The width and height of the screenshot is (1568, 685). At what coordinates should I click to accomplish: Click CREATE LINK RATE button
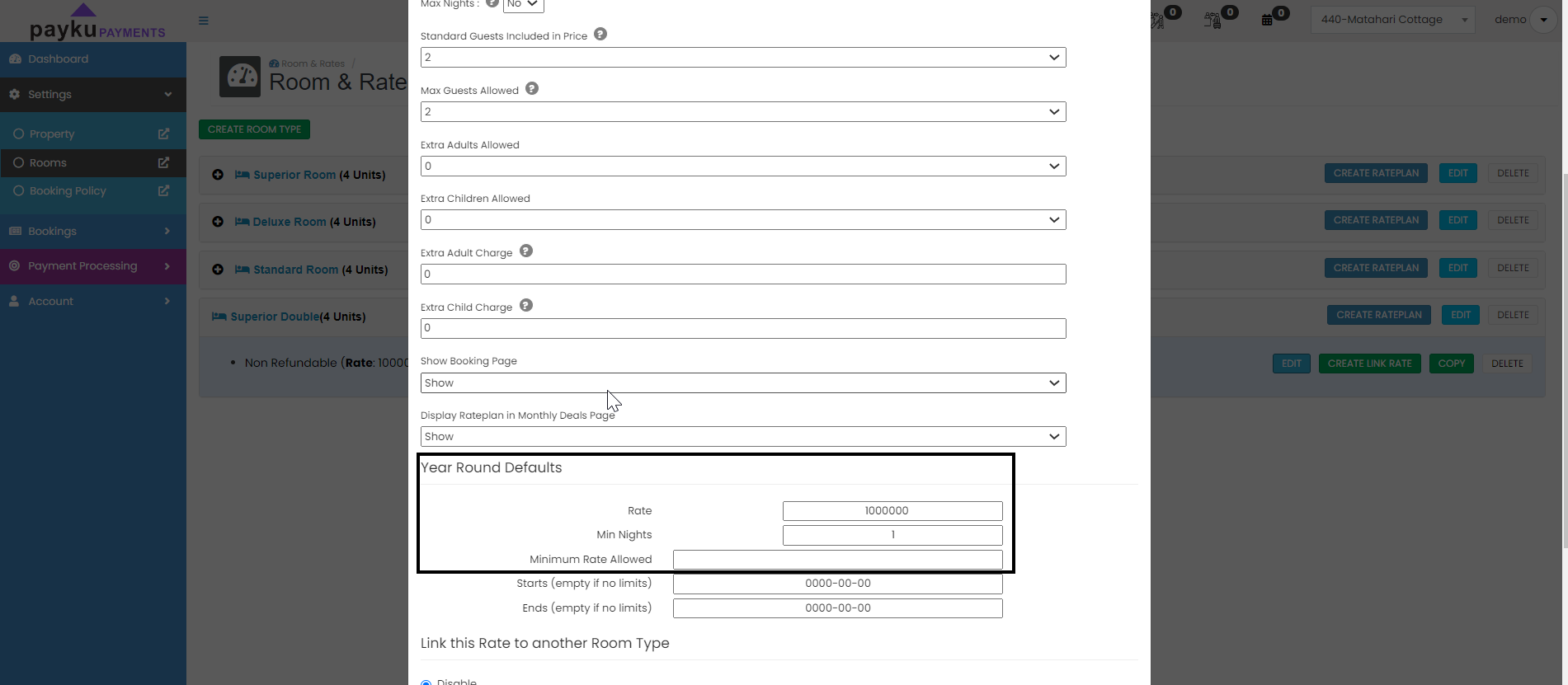click(x=1369, y=364)
